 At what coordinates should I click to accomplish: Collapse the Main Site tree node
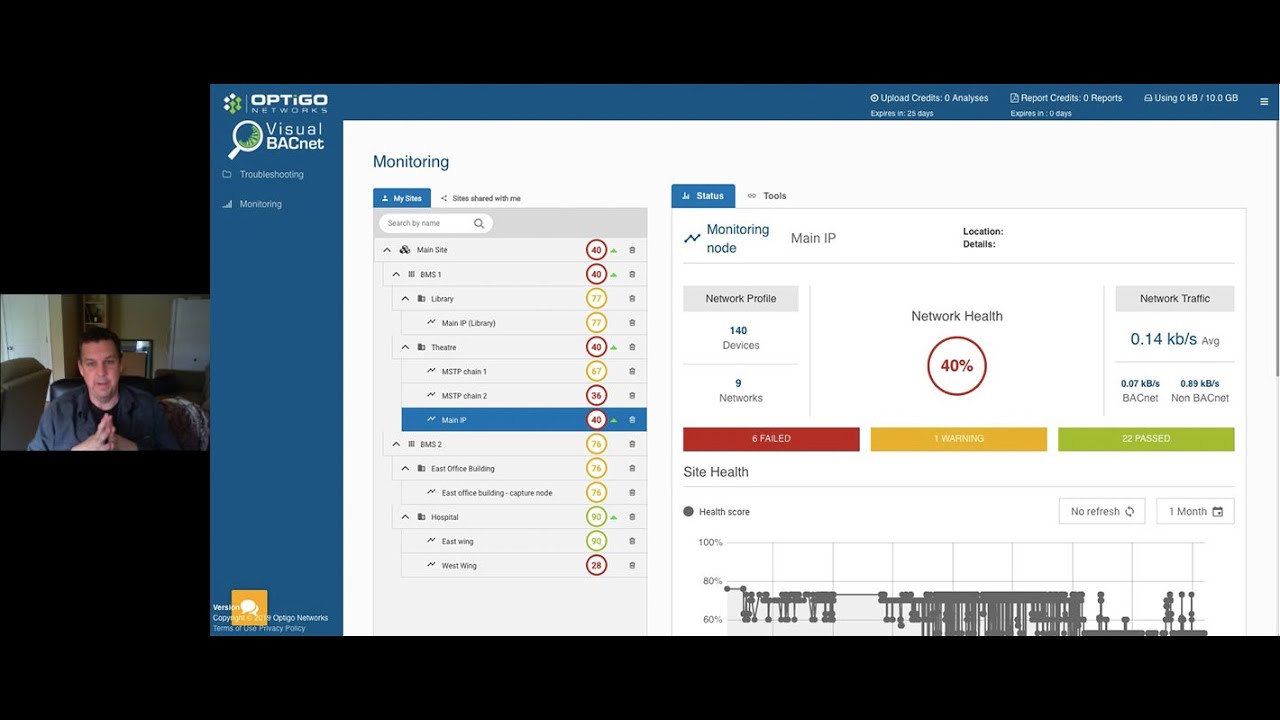tap(387, 250)
